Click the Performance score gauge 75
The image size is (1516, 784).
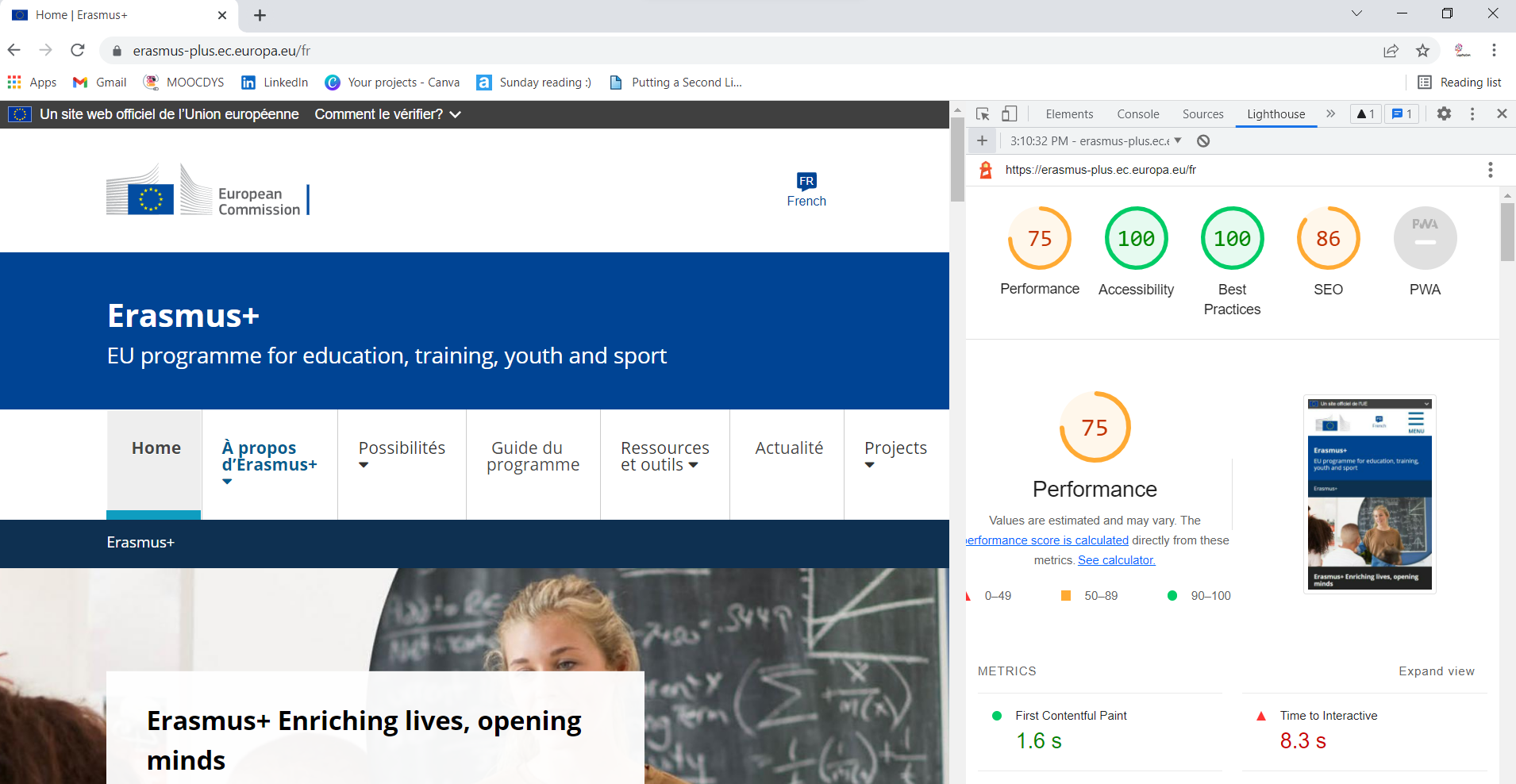pyautogui.click(x=1039, y=239)
